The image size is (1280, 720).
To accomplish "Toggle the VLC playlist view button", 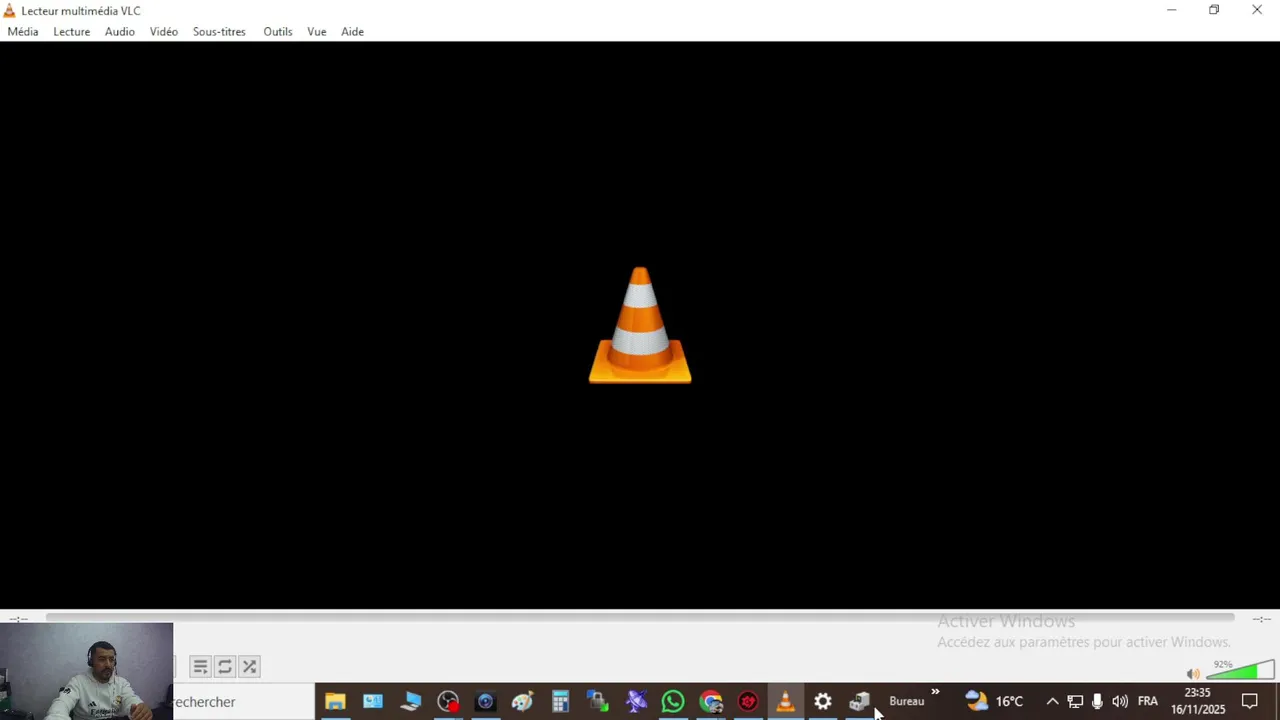I will [x=200, y=667].
